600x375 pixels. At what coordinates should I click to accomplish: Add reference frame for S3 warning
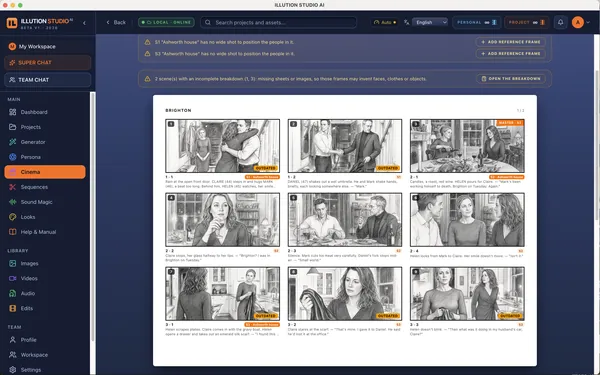(510, 54)
